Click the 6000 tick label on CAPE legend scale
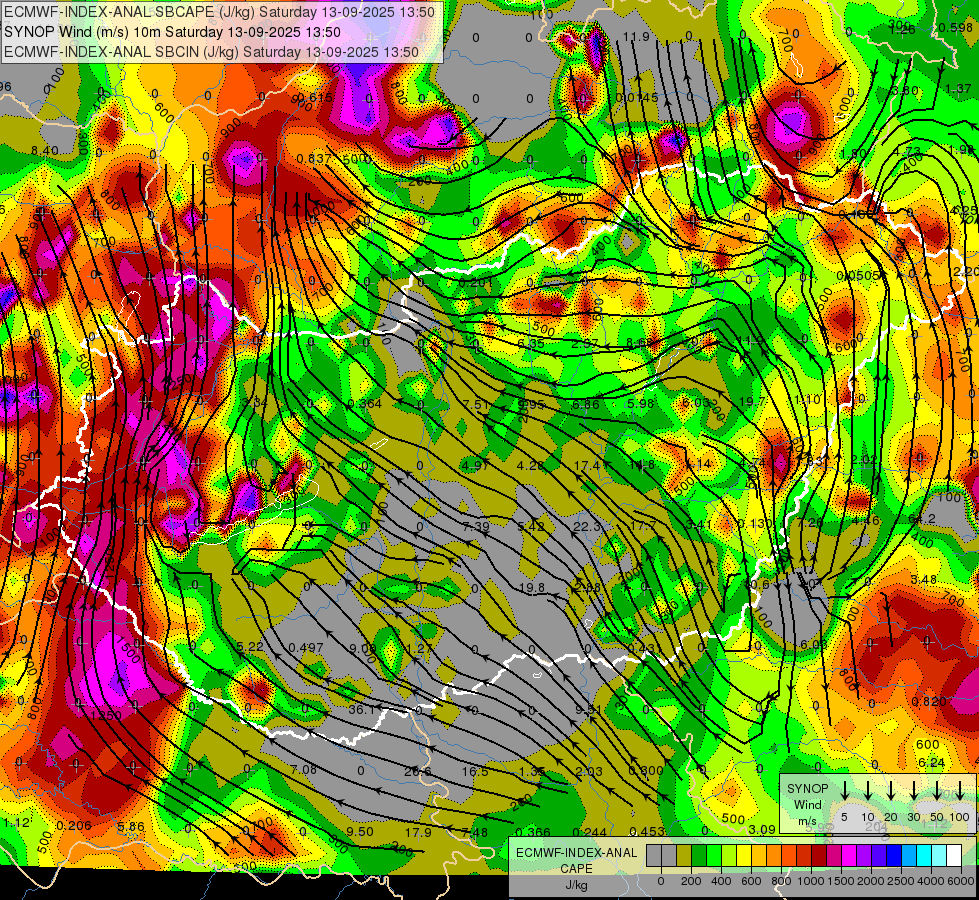Viewport: 979px width, 900px height. pos(962,881)
